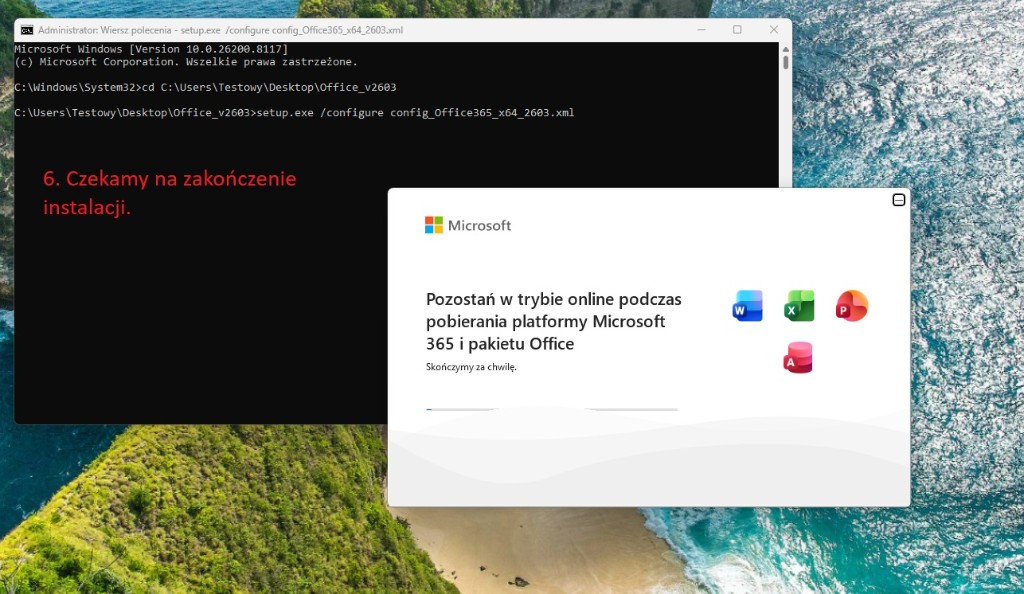The image size is (1024, 594).
Task: Click the 'Skończymy za chwilę' text
Action: click(471, 367)
